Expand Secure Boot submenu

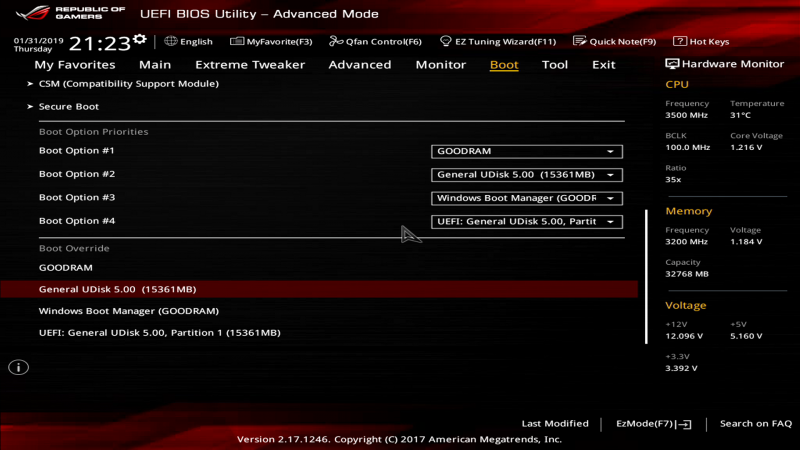tap(68, 107)
